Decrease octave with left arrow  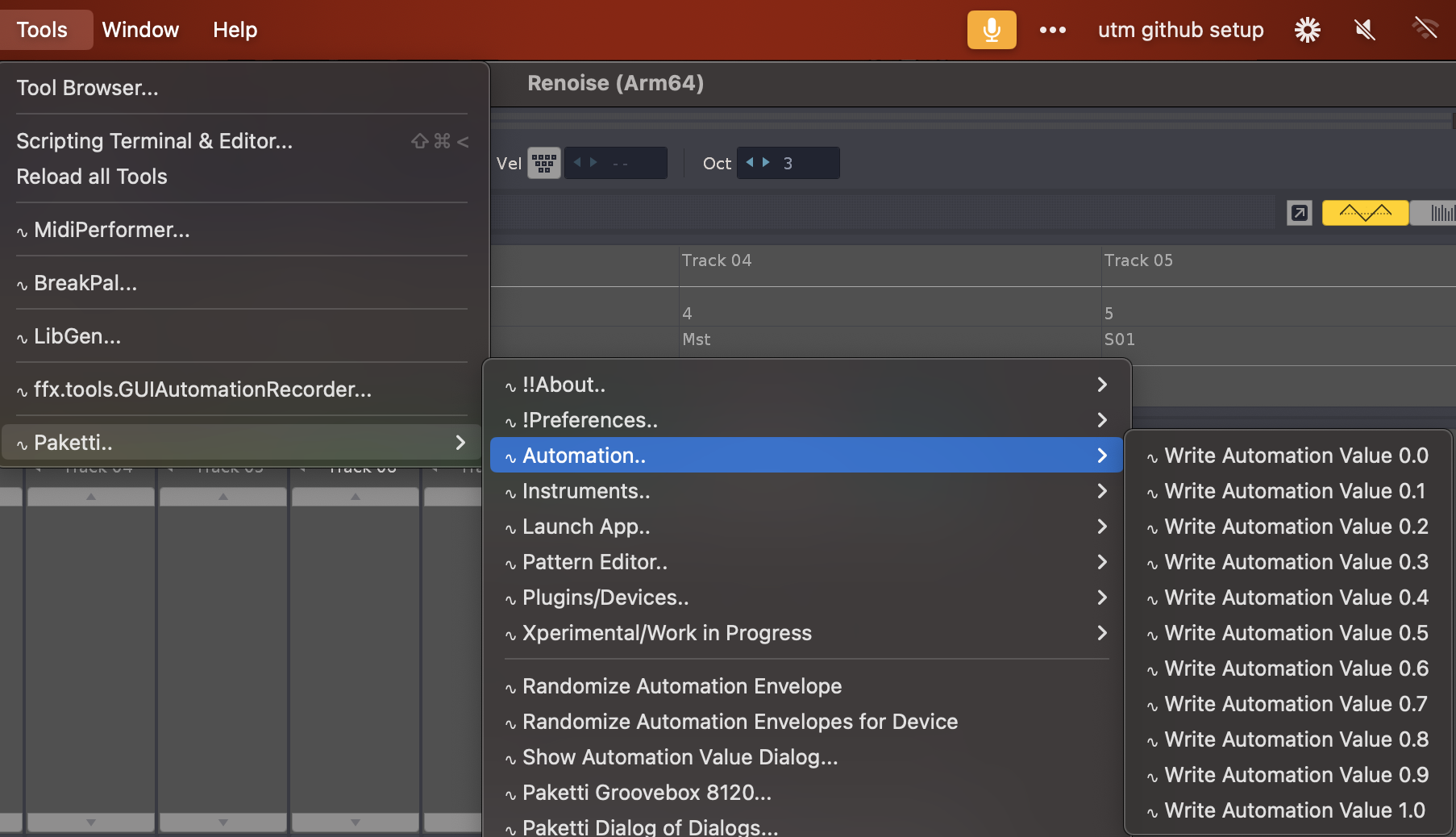pyautogui.click(x=750, y=162)
